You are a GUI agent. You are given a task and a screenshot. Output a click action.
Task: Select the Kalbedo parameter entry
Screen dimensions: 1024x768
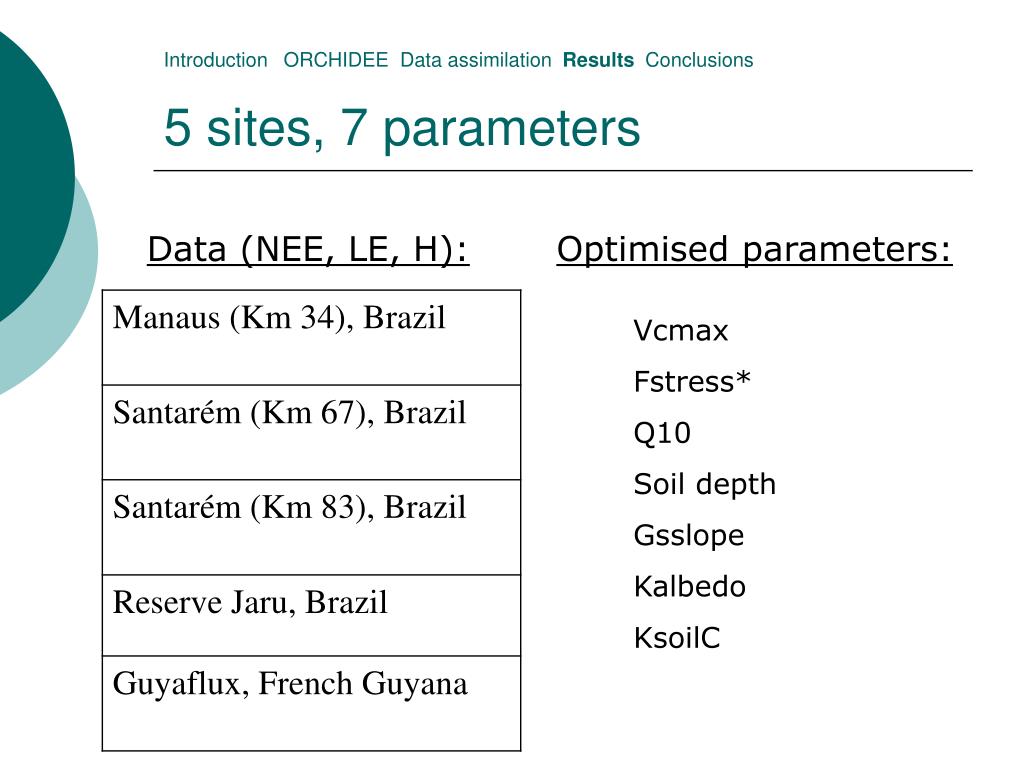690,586
